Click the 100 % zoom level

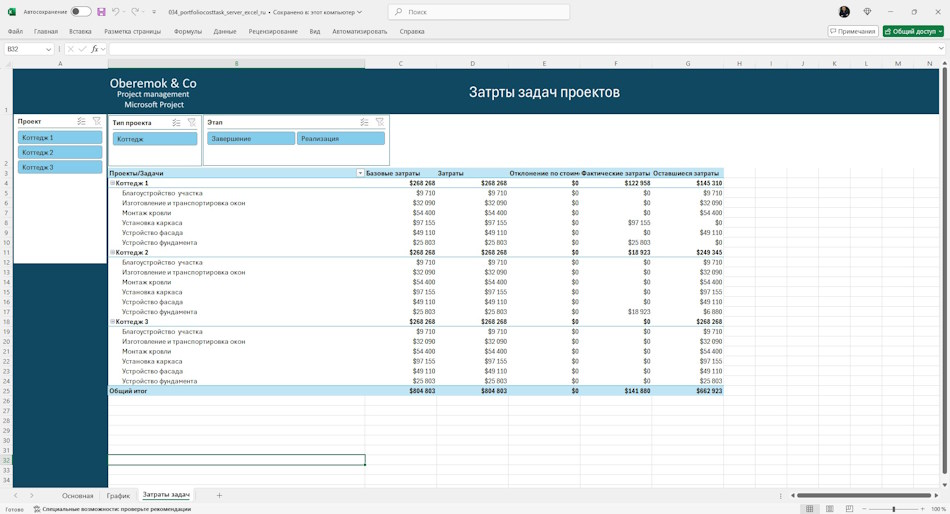tap(938, 509)
